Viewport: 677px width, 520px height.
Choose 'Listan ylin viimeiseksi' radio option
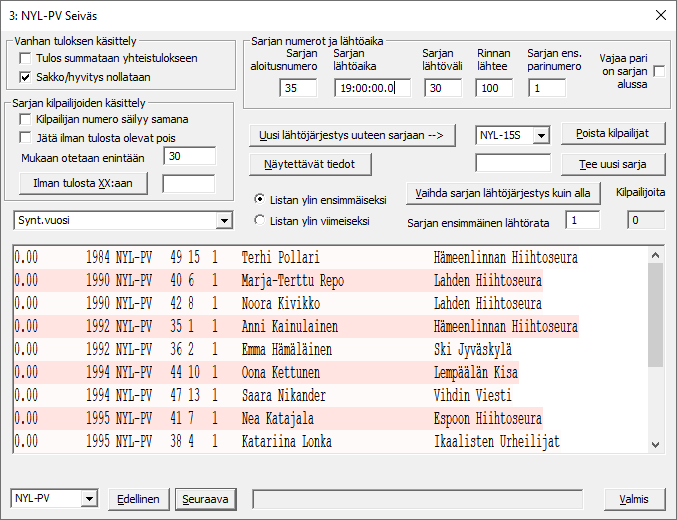click(x=260, y=220)
